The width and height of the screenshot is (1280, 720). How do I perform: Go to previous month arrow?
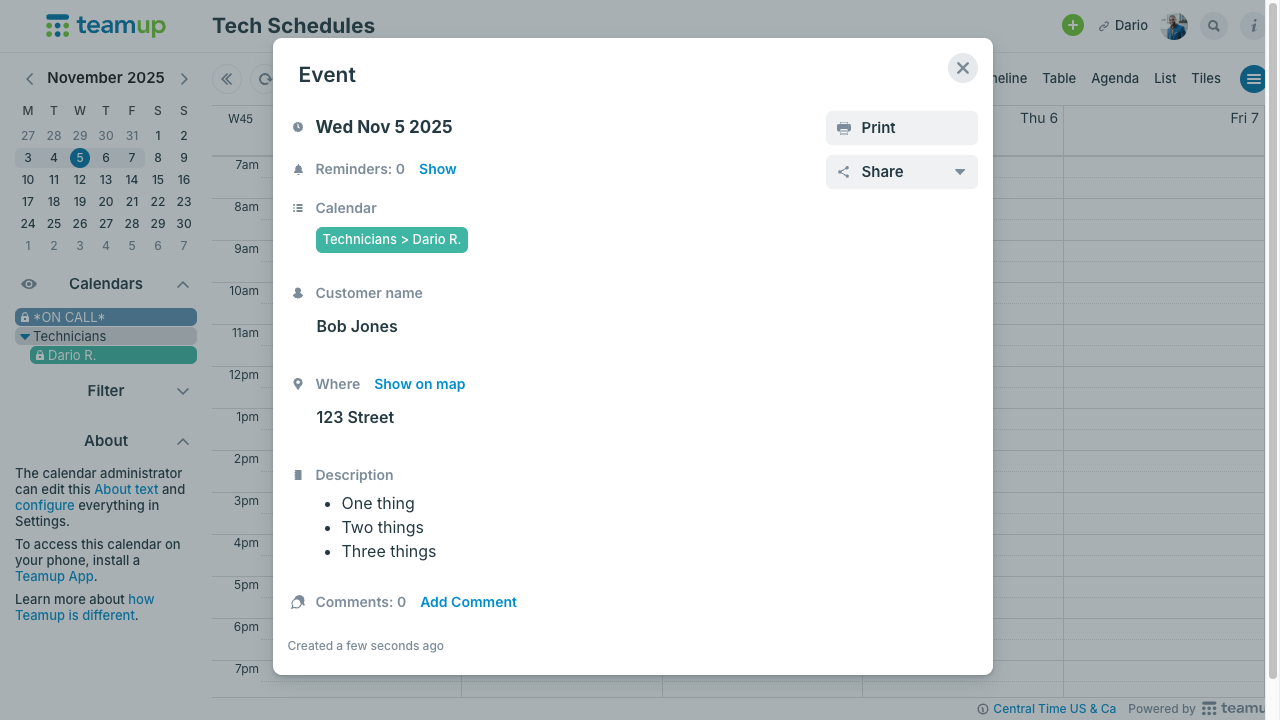click(x=30, y=78)
